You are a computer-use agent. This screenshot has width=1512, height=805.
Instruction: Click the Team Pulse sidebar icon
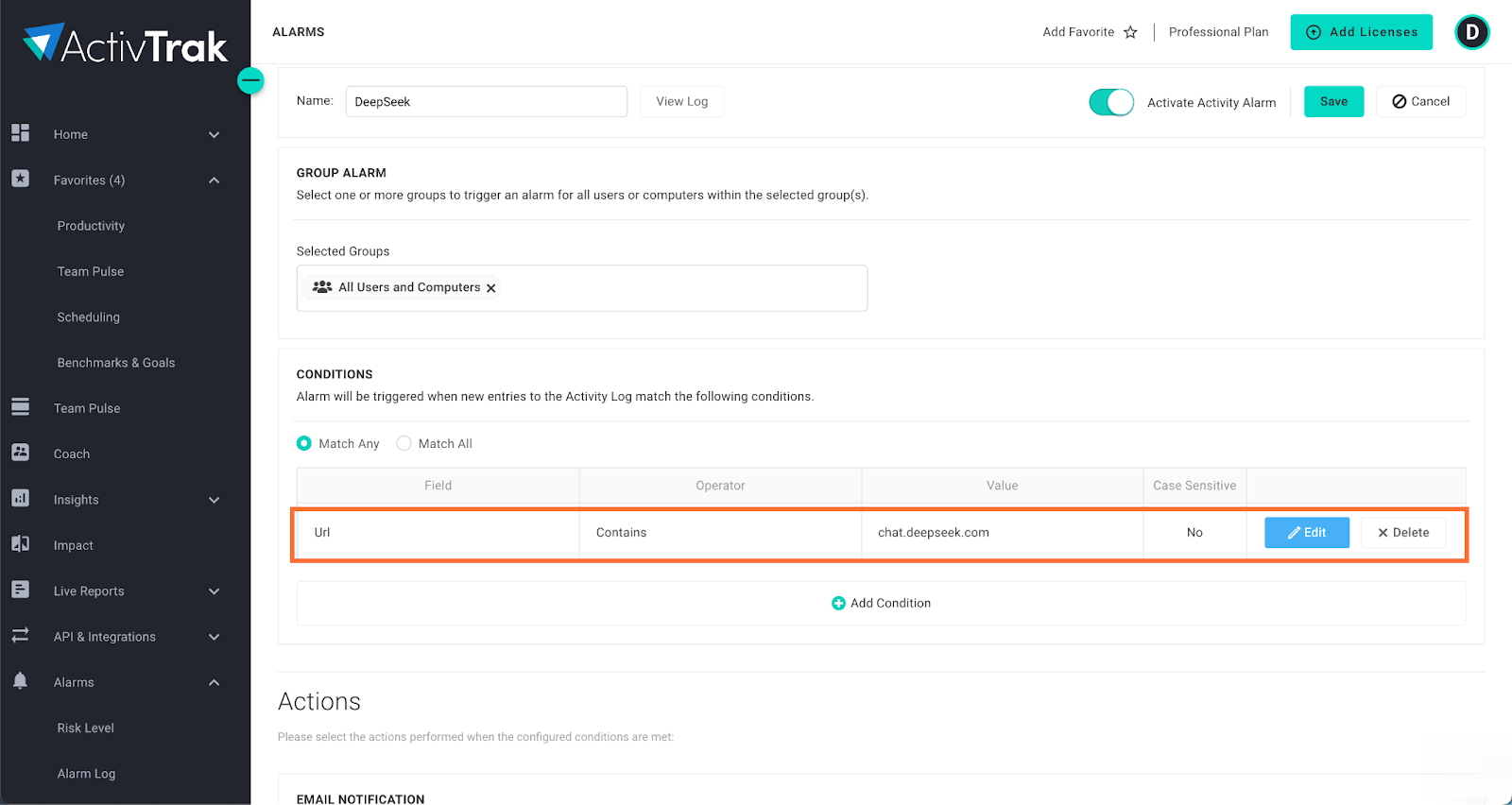[x=21, y=407]
